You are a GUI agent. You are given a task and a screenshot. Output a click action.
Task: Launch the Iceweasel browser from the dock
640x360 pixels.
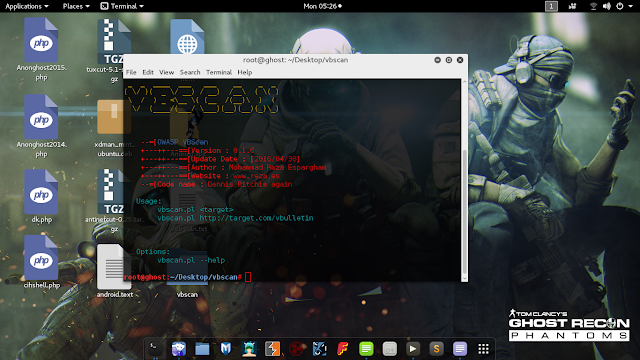tap(178, 348)
